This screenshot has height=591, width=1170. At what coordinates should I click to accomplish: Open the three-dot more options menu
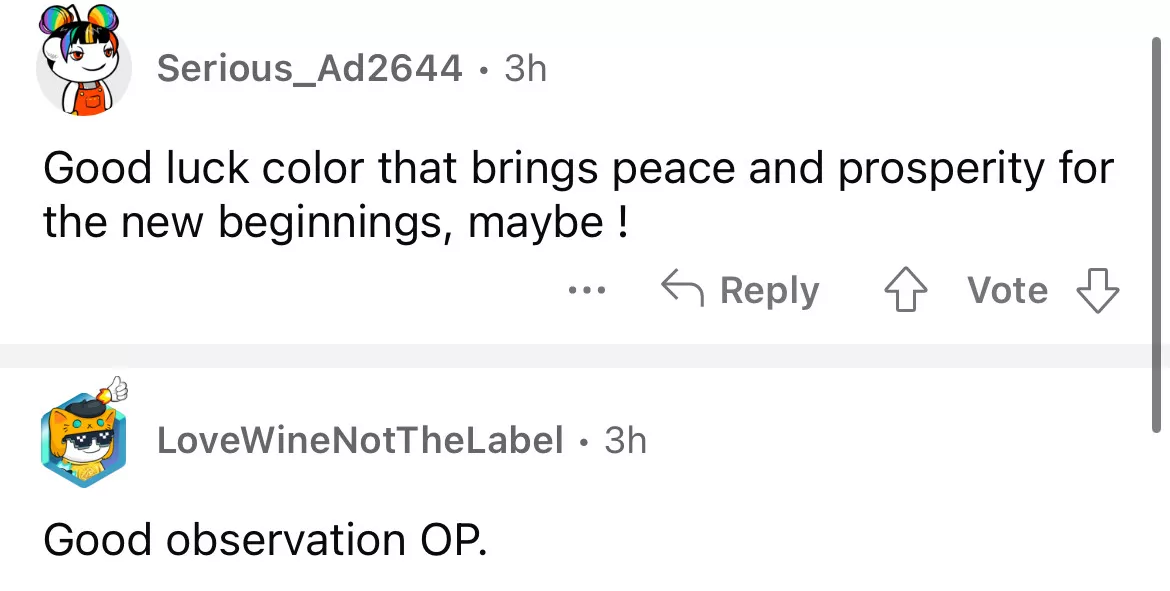coord(587,291)
